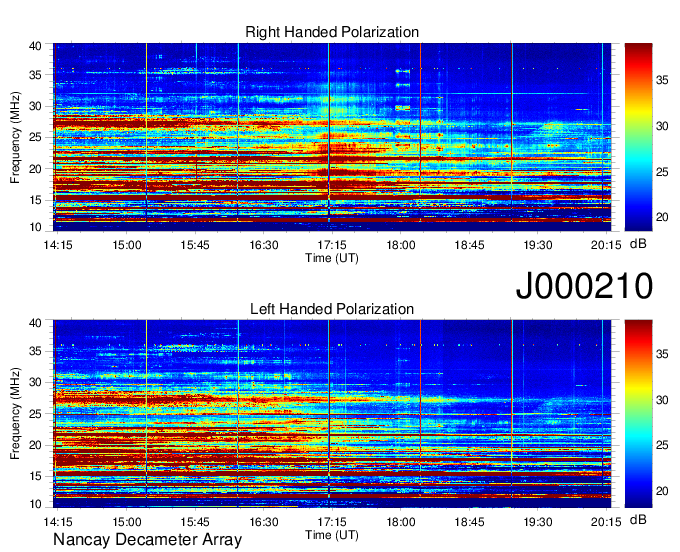The height and width of the screenshot is (552, 680).
Task: Click the 30 MHz tick label on top plot
Action: point(35,106)
